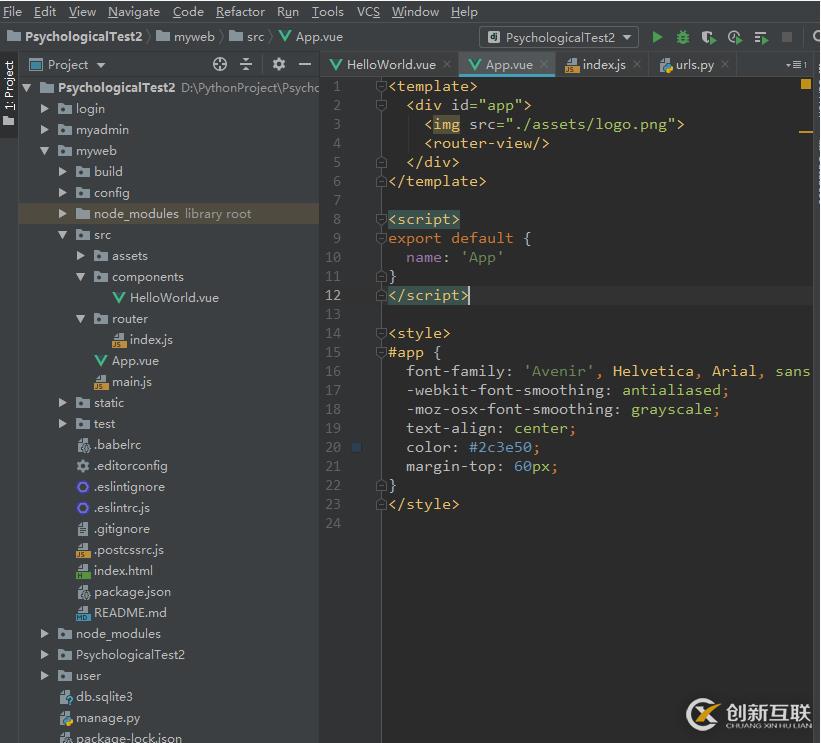Select package.json in the project tree
Screen dimensions: 821x743
132,592
